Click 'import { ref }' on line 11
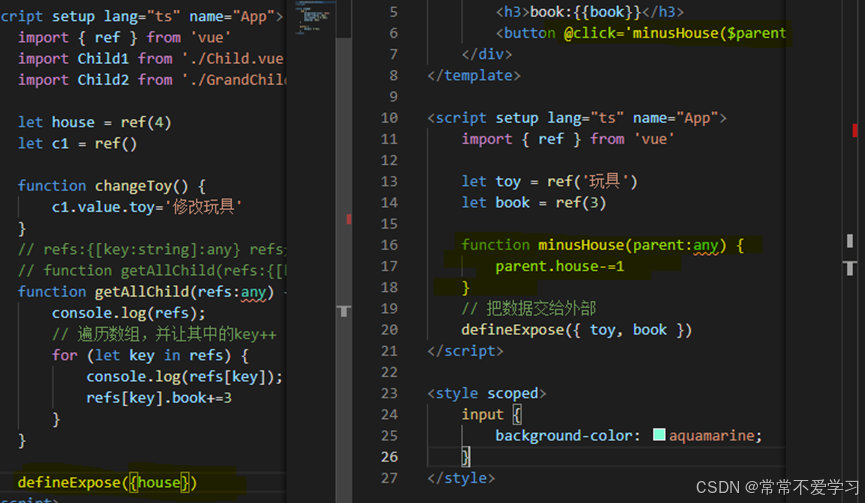 pos(521,139)
